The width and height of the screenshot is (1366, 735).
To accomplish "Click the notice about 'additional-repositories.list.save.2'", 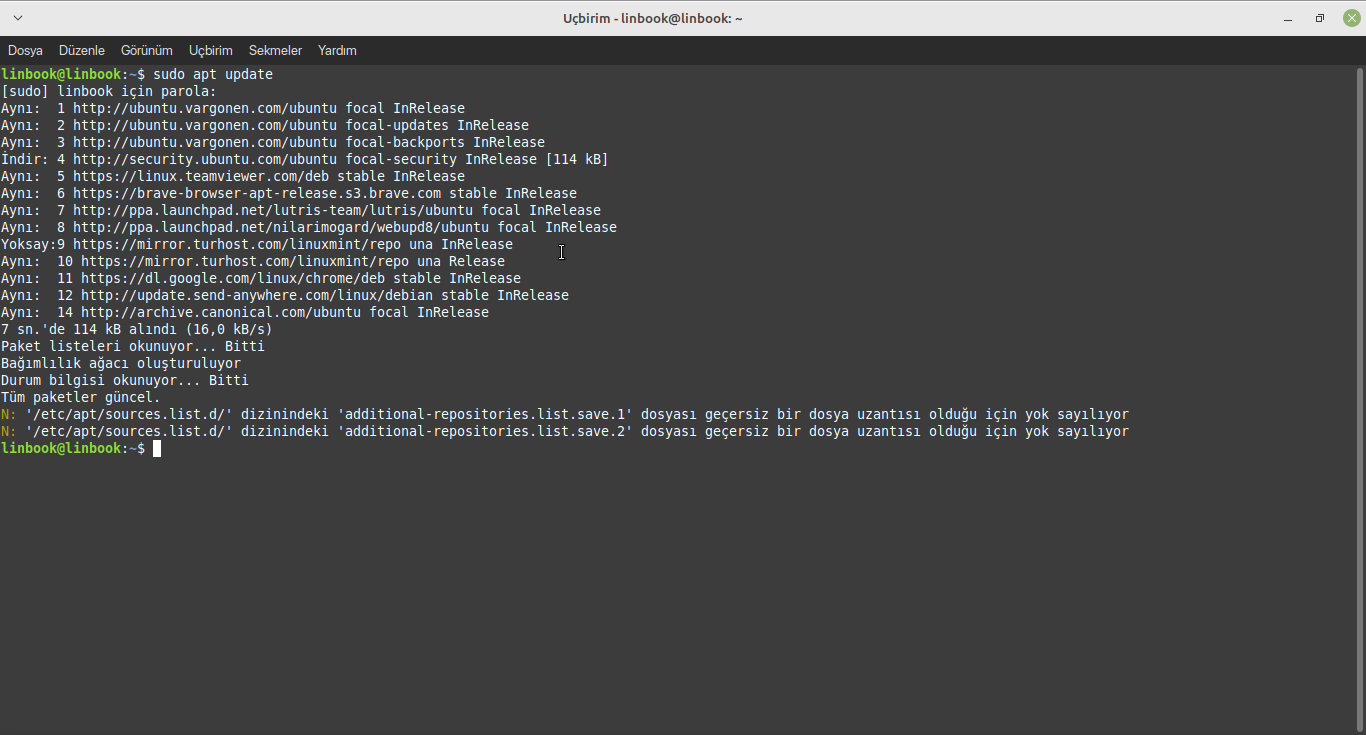I will point(565,432).
